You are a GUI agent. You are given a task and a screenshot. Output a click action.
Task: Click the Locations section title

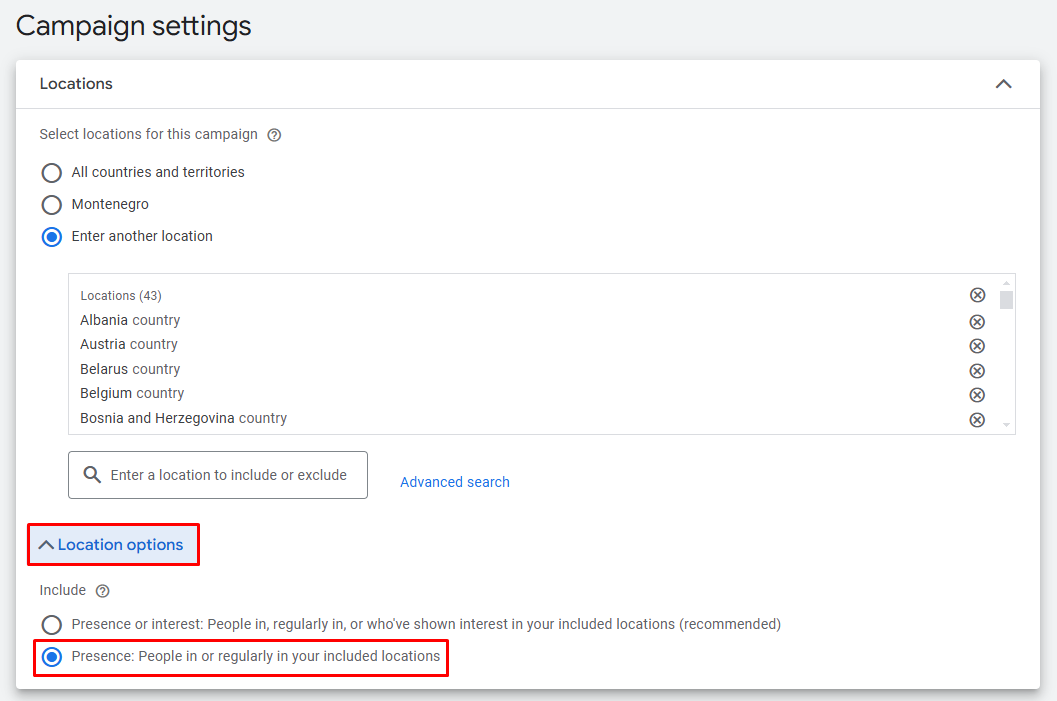[76, 84]
